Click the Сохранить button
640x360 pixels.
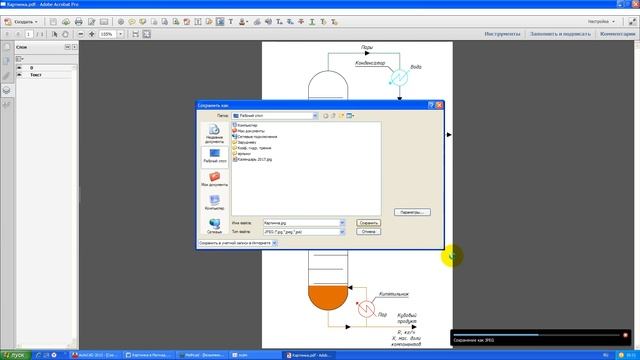pyautogui.click(x=368, y=223)
